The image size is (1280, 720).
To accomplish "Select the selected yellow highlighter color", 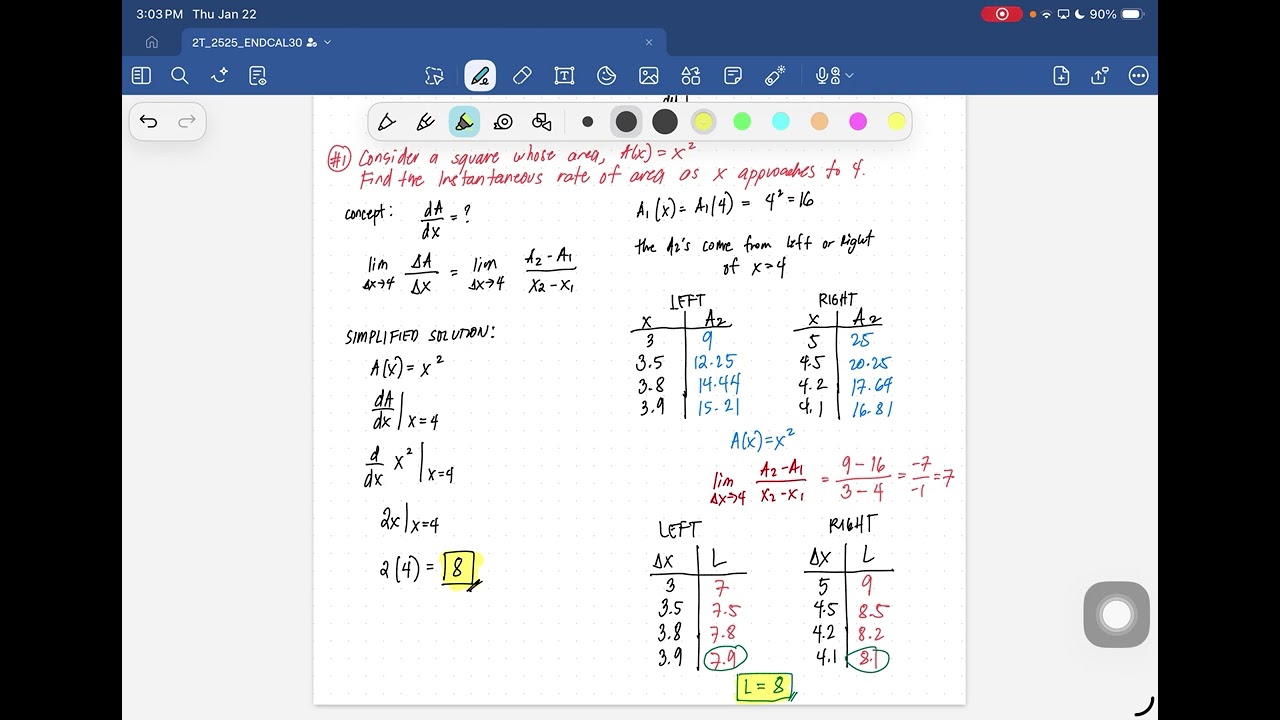I will 704,122.
